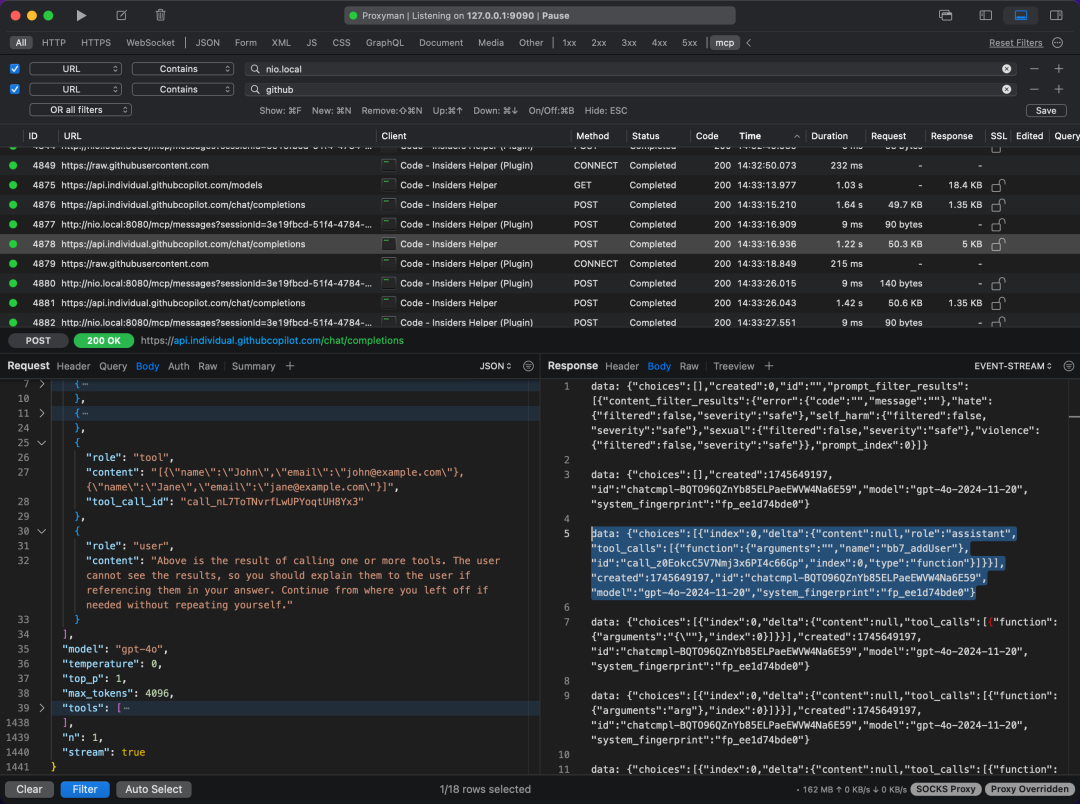
Task: Add a filter row with the plus icon beside github
Action: (x=1060, y=89)
